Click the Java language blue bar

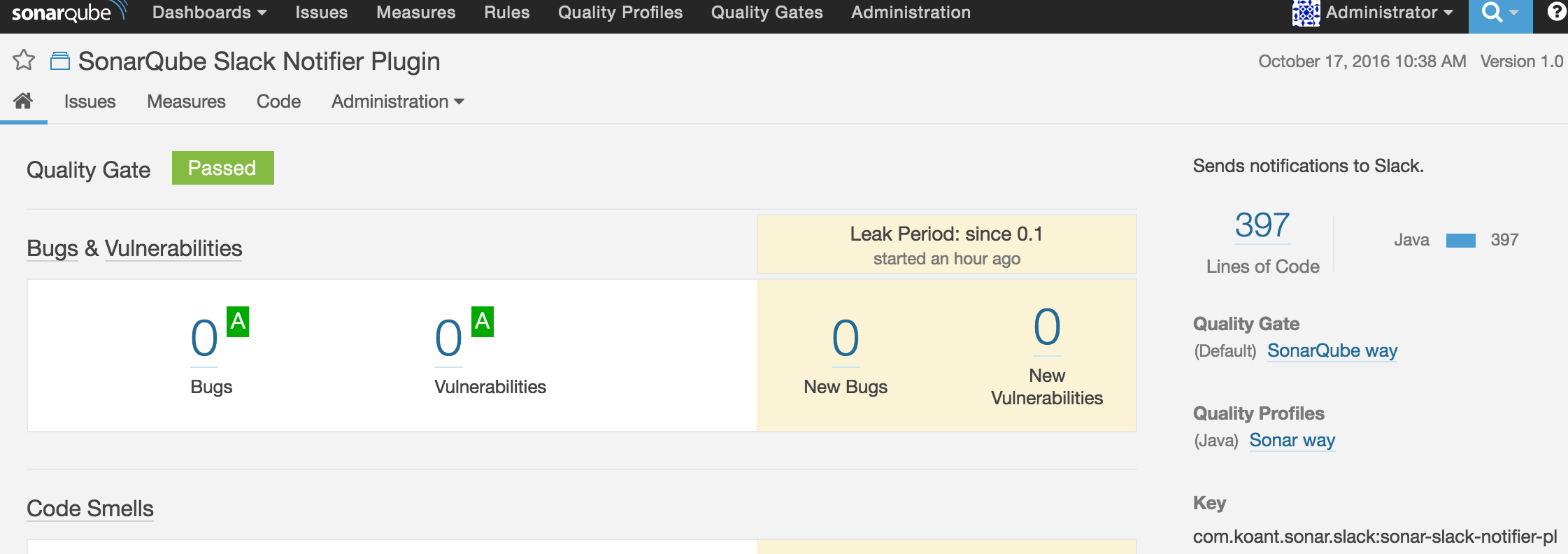[x=1461, y=241]
